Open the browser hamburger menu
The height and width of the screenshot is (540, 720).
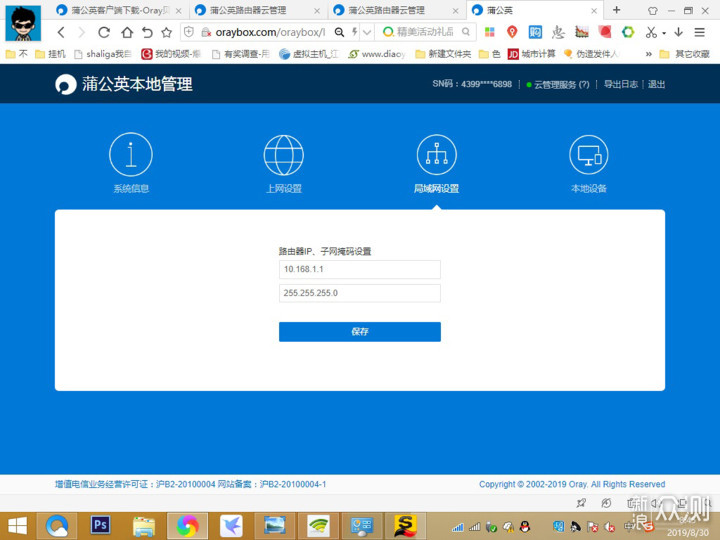699,32
